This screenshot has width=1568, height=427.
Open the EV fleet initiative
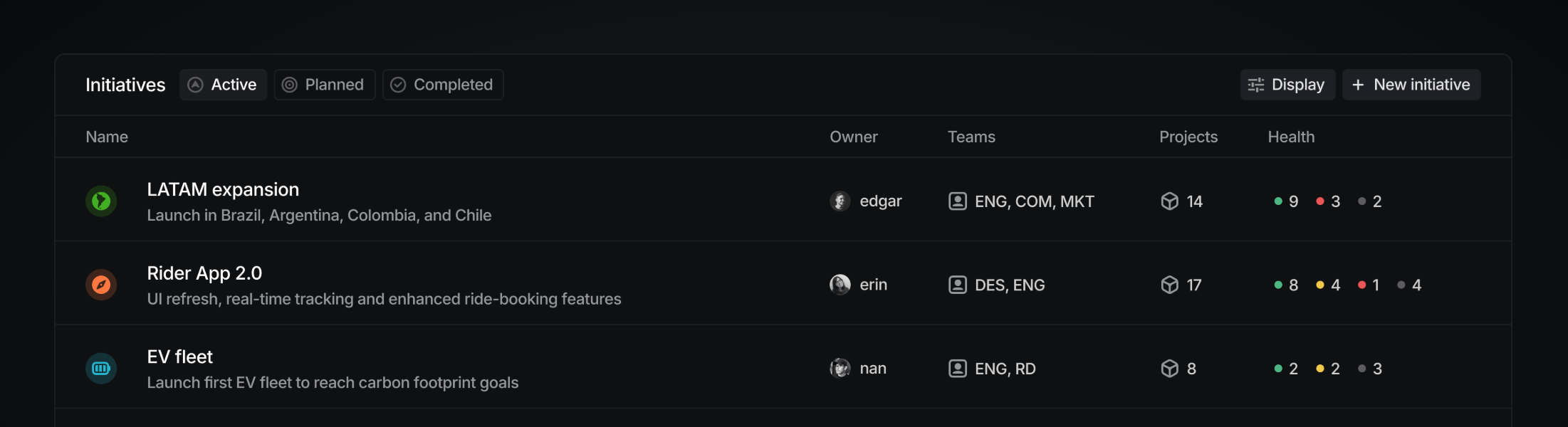[179, 357]
